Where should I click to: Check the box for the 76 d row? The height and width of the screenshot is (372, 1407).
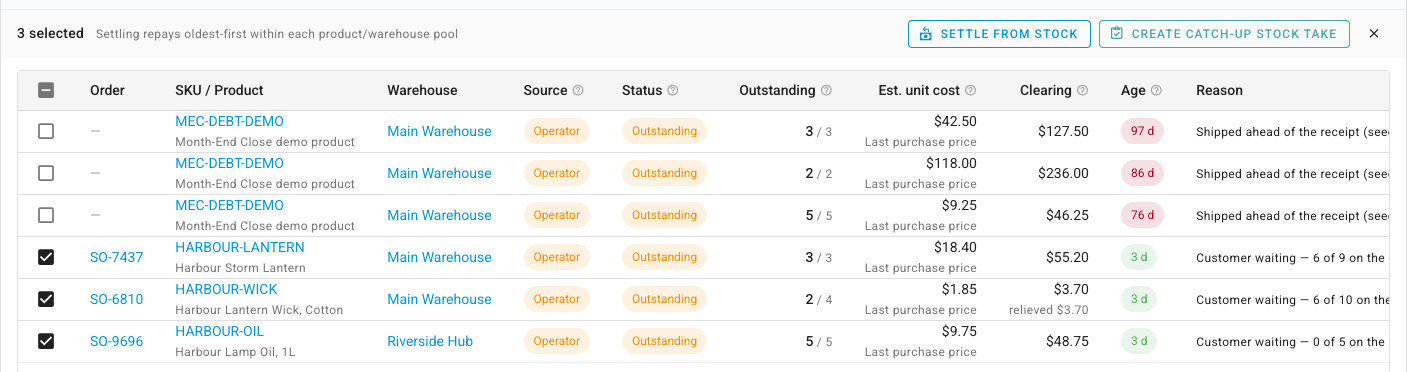tap(46, 215)
